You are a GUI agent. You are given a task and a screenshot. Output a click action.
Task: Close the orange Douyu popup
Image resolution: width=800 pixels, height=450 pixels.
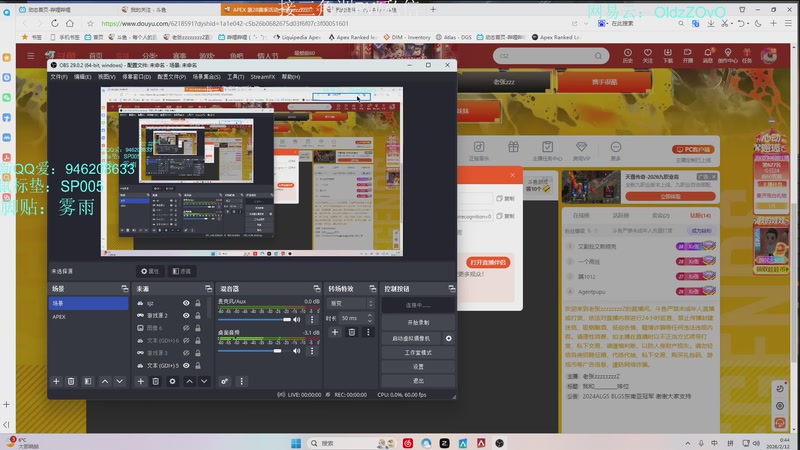[x=512, y=175]
